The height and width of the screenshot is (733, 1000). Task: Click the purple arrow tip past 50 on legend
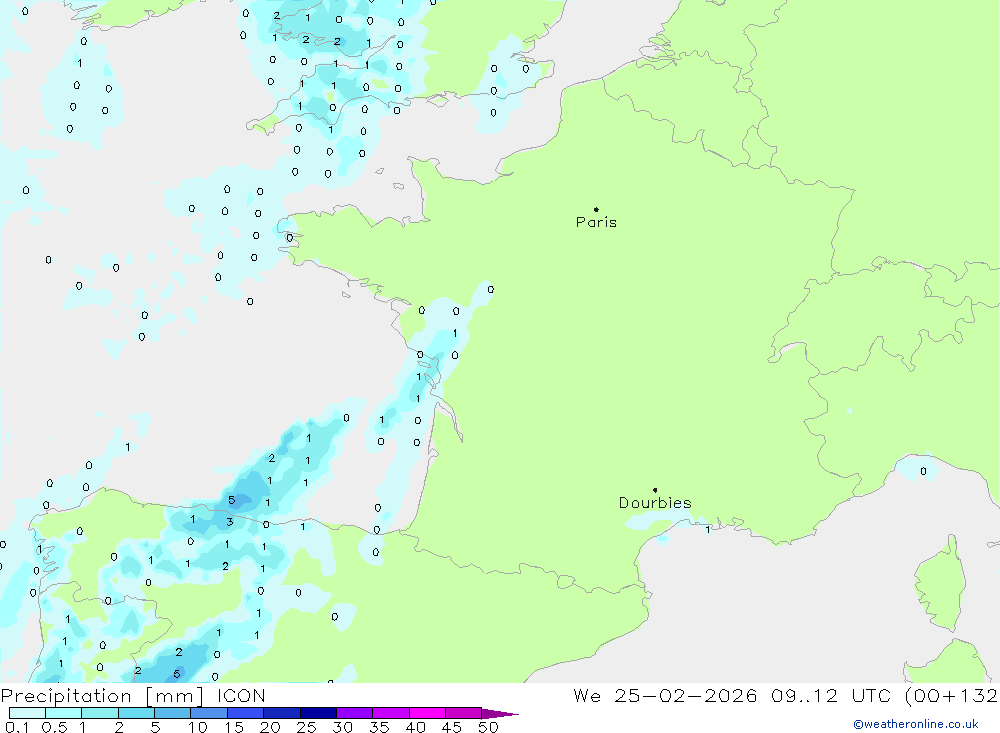[500, 714]
